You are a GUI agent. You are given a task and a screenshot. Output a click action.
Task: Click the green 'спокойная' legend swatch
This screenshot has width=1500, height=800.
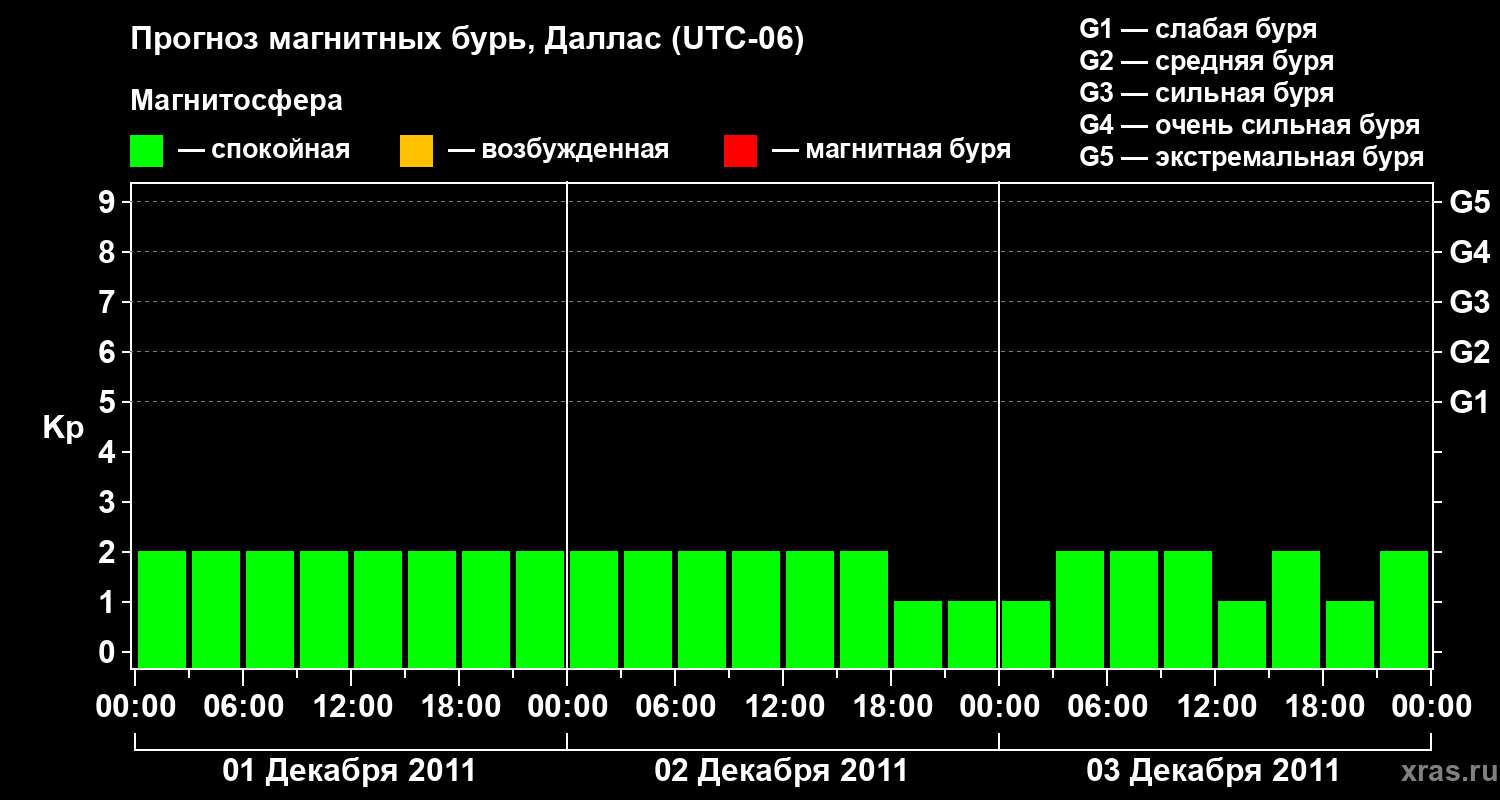point(146,151)
